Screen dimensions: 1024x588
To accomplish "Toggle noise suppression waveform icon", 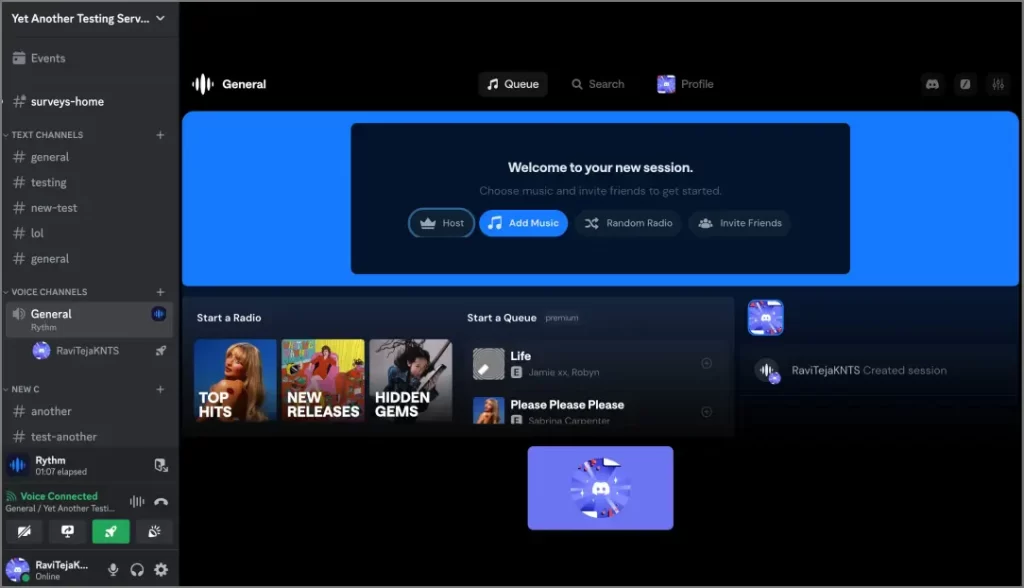I will 137,502.
